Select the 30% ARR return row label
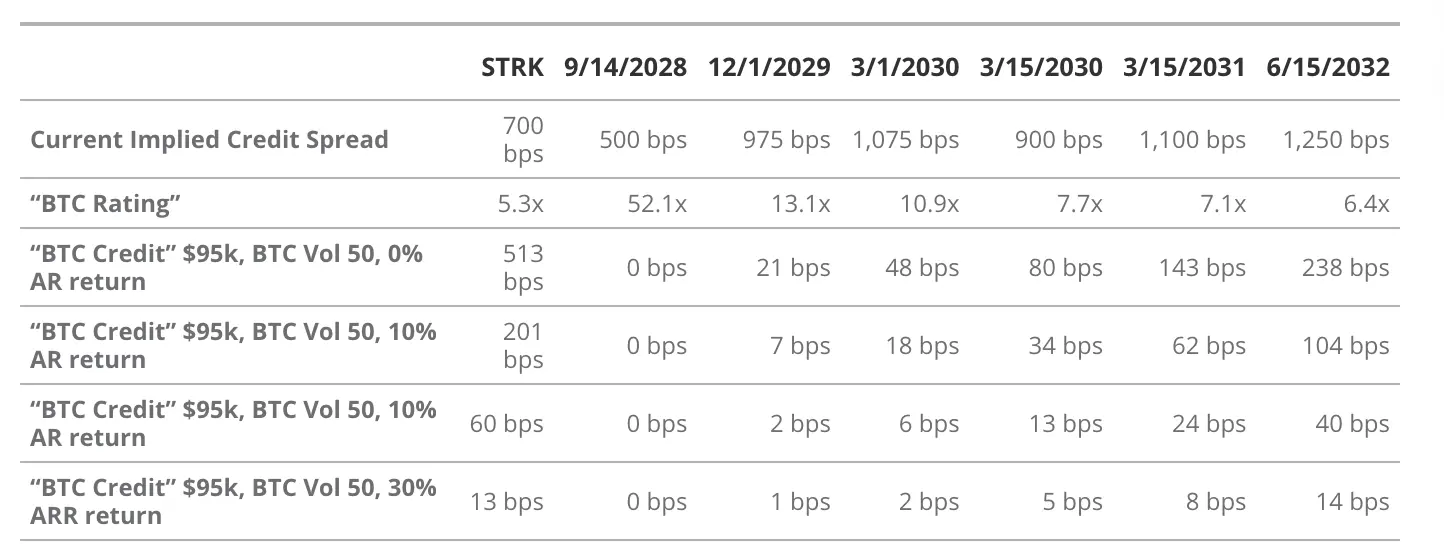Viewport: 1444px width, 560px height. (x=233, y=501)
